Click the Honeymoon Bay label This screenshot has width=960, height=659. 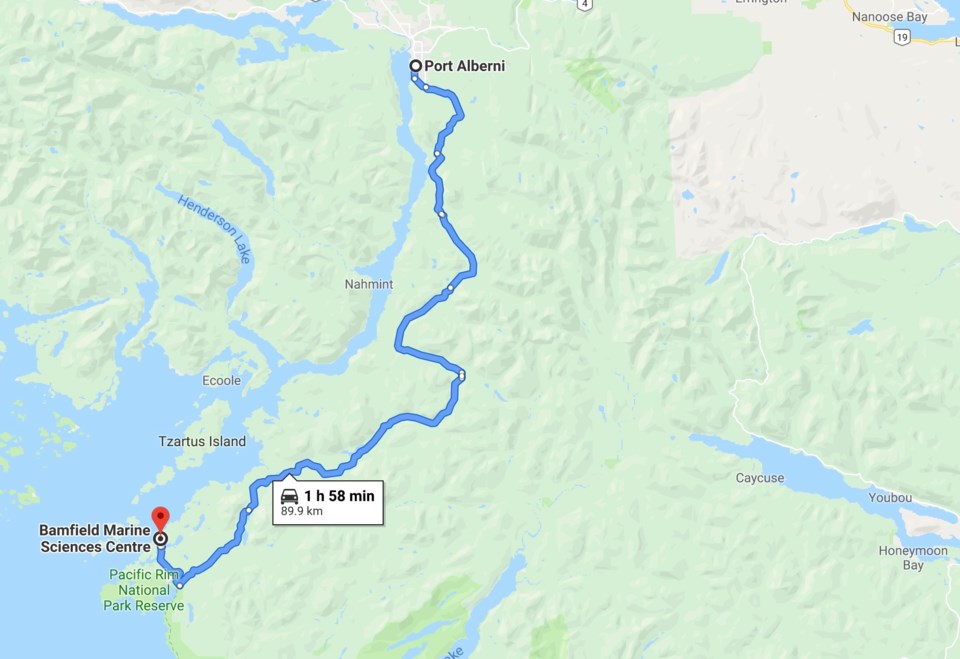(x=913, y=557)
